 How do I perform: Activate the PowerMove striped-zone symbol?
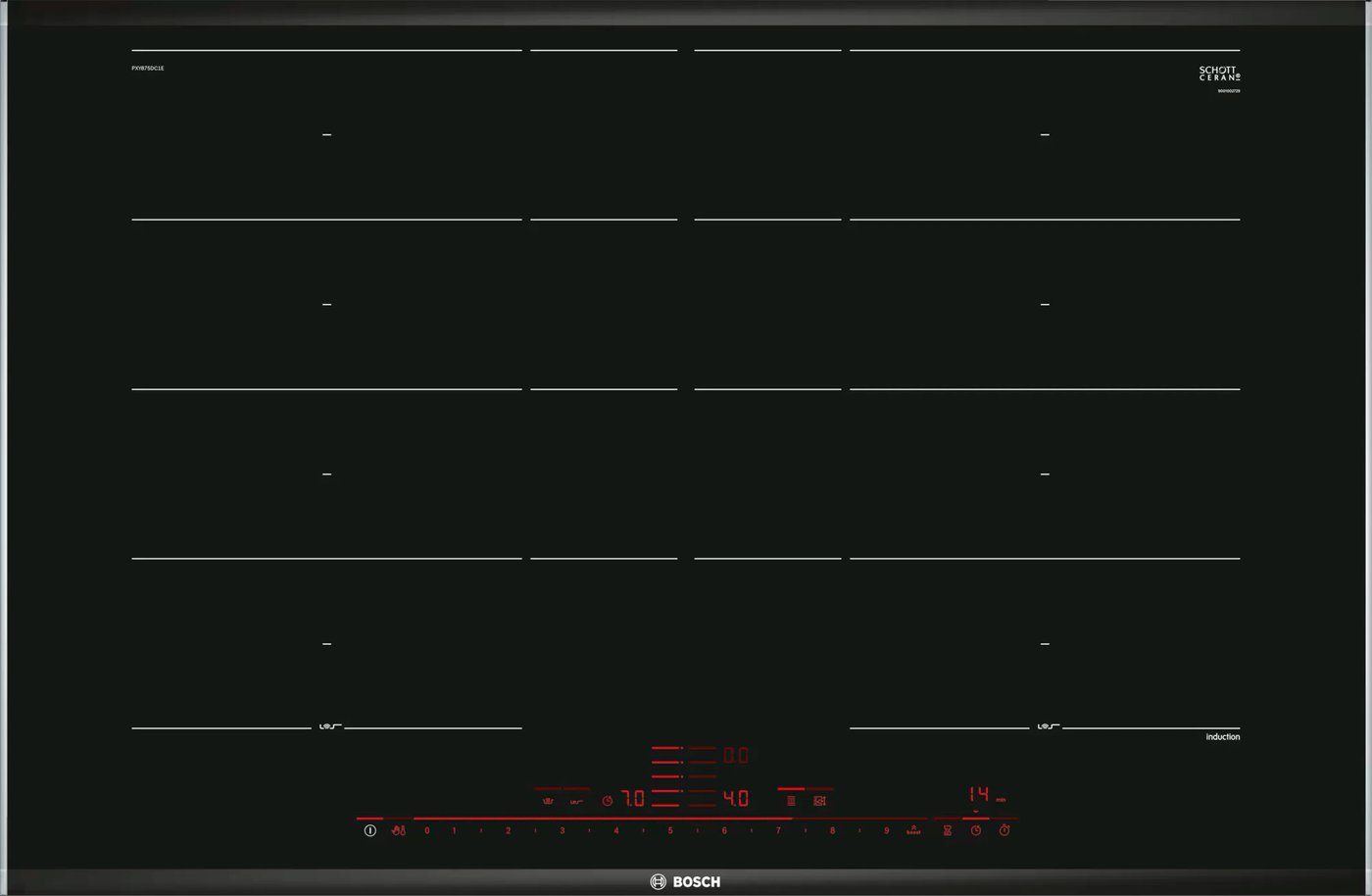791,801
